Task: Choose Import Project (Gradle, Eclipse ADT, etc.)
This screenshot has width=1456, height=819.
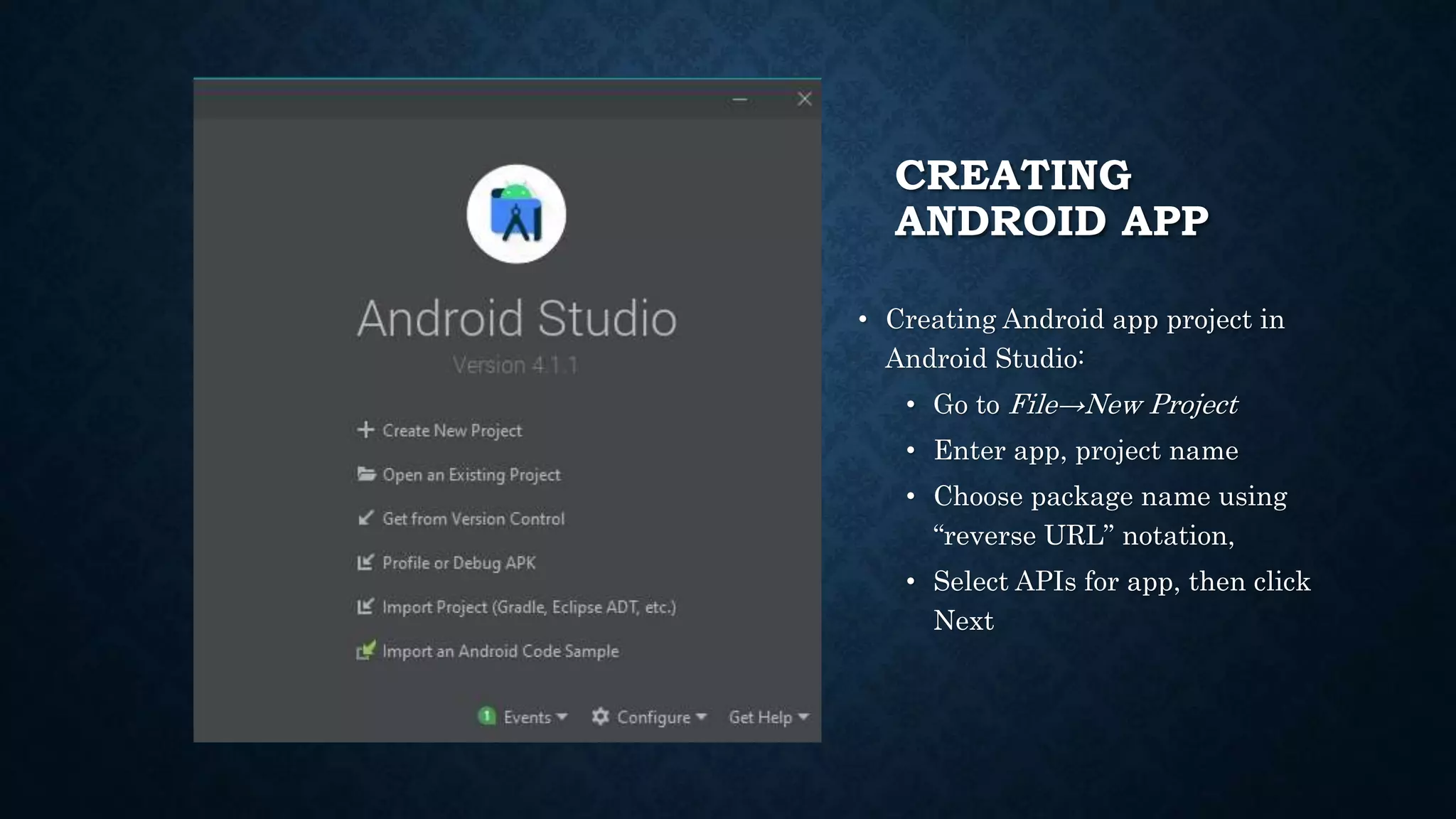Action: [529, 606]
